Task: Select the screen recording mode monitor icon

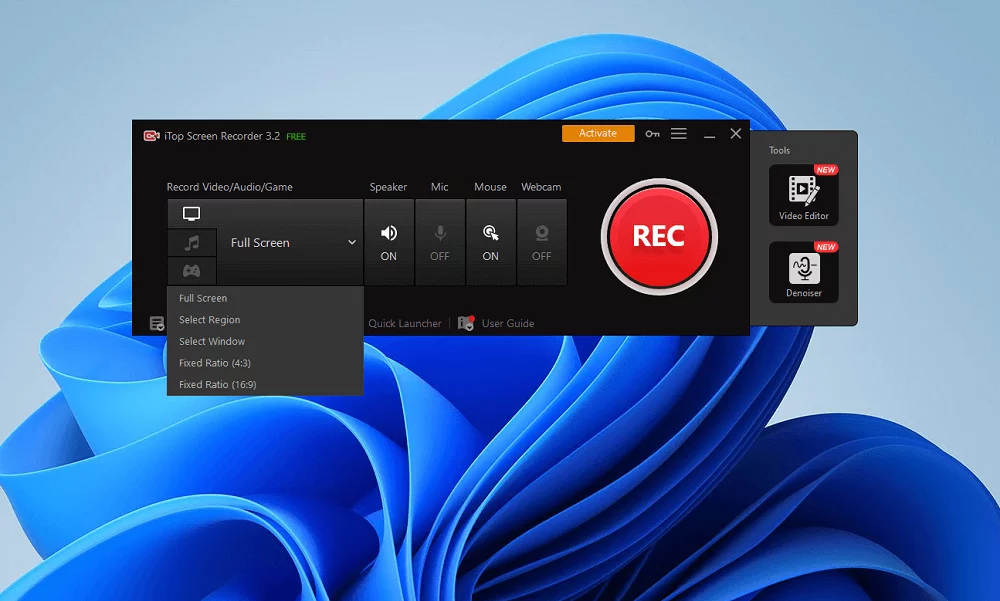Action: 191,214
